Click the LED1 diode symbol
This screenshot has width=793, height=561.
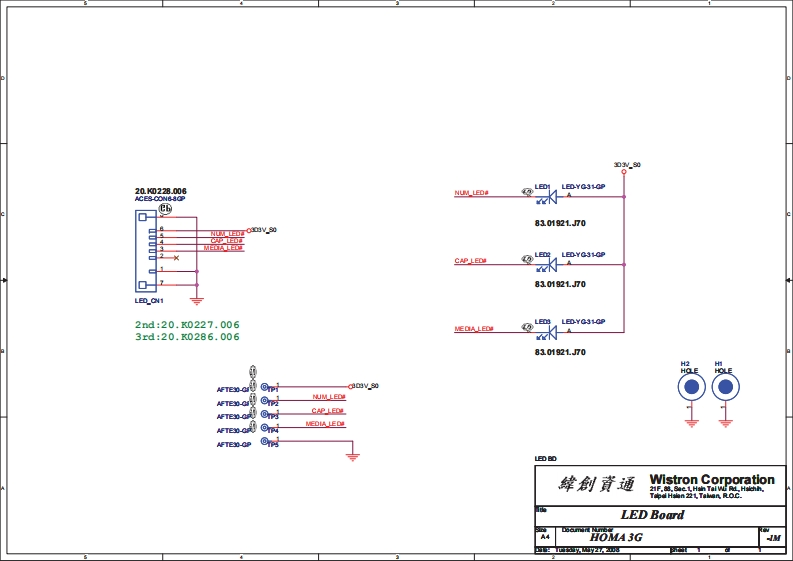click(547, 196)
